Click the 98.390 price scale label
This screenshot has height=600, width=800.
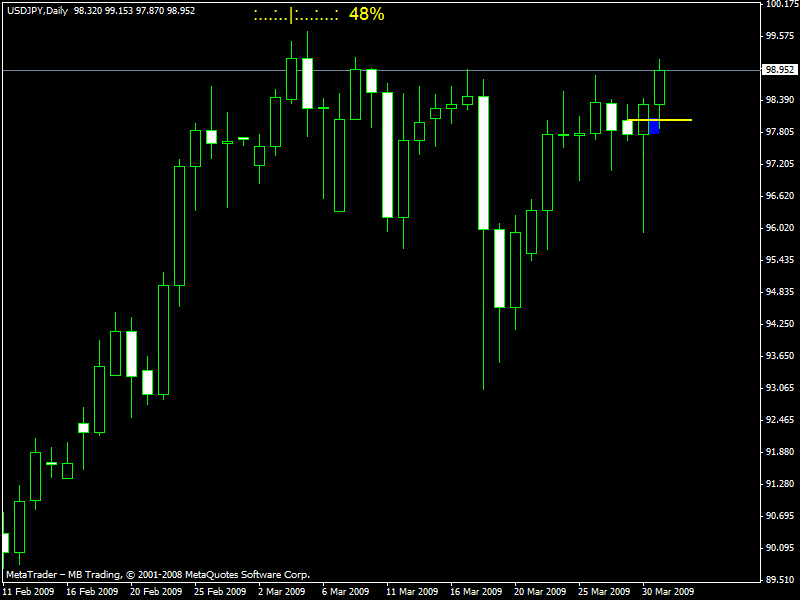(780, 100)
